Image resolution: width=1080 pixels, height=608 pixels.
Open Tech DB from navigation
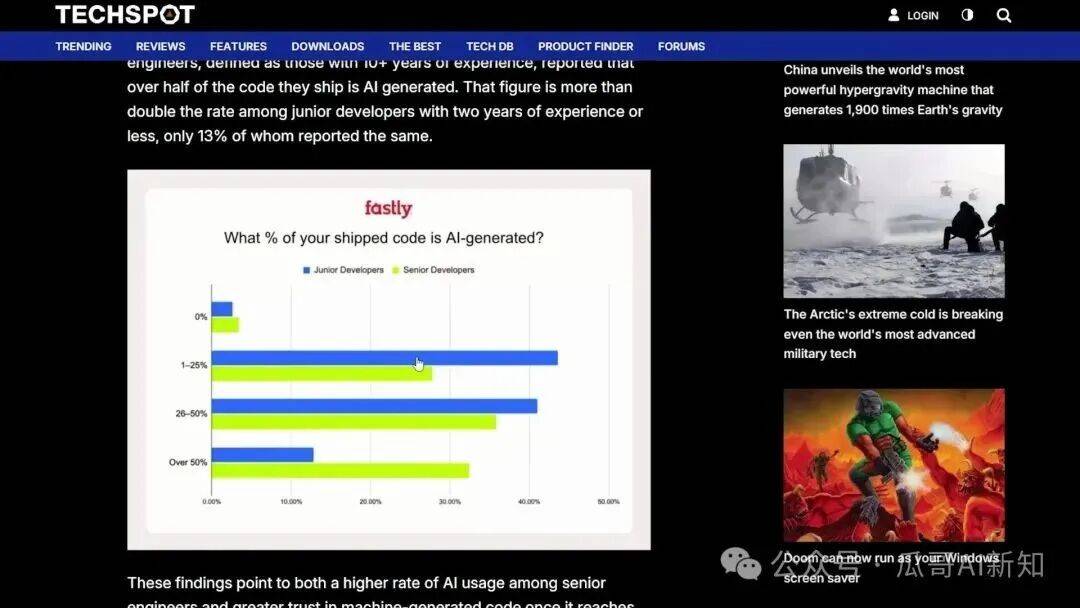489,46
